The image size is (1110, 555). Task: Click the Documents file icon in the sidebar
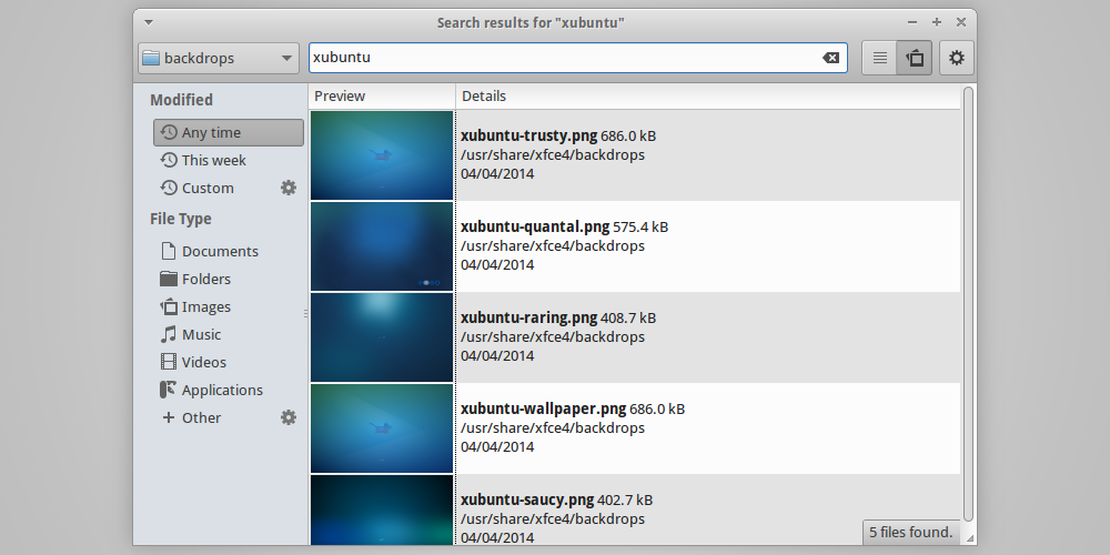(x=168, y=251)
